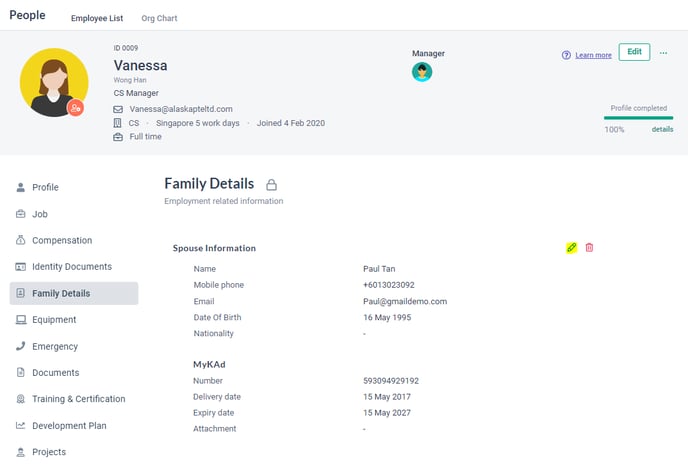The height and width of the screenshot is (466, 688).
Task: Click the Profile completed progress bar
Action: coord(638,118)
